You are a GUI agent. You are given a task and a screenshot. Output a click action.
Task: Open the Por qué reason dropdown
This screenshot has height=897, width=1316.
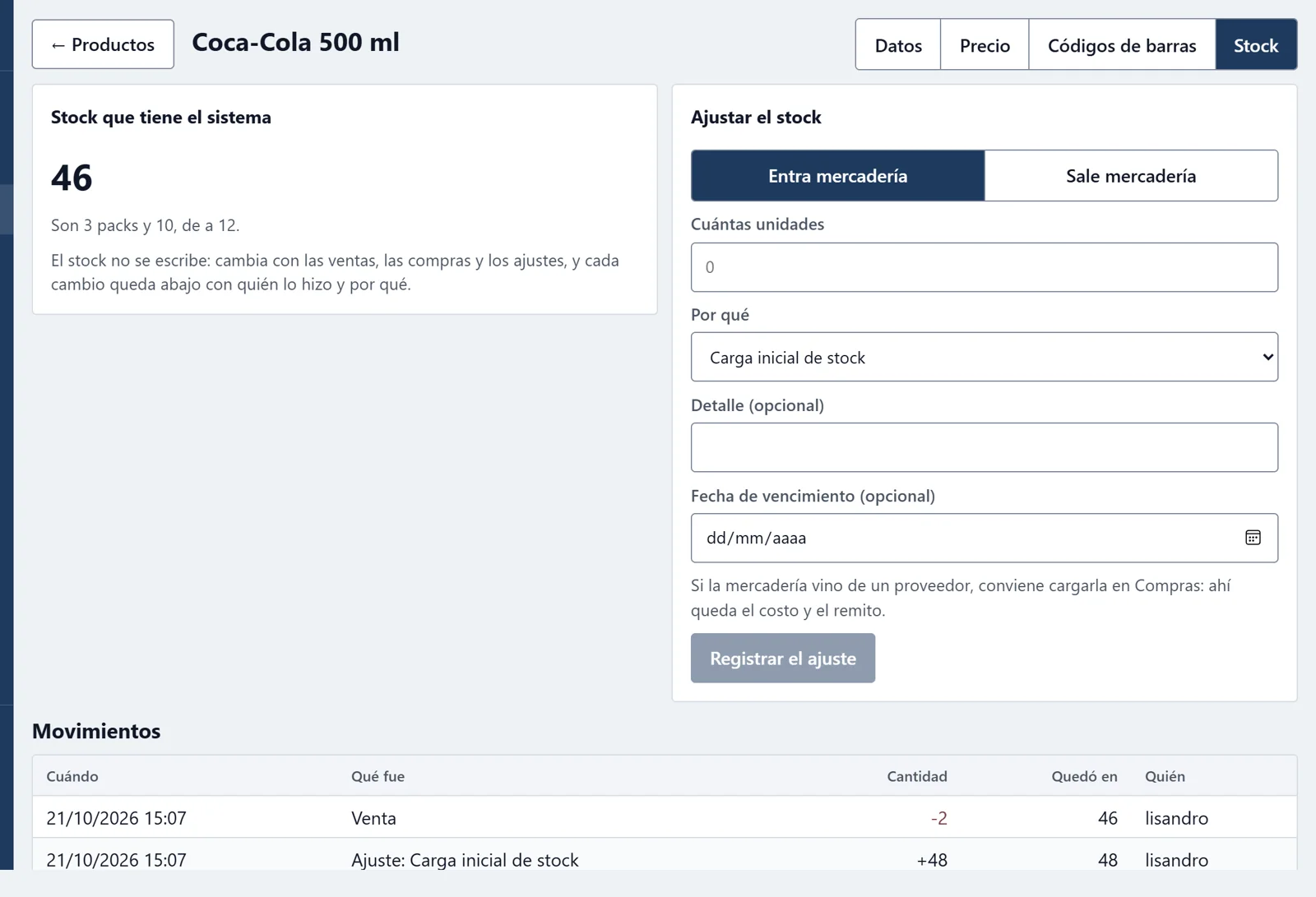tap(985, 357)
